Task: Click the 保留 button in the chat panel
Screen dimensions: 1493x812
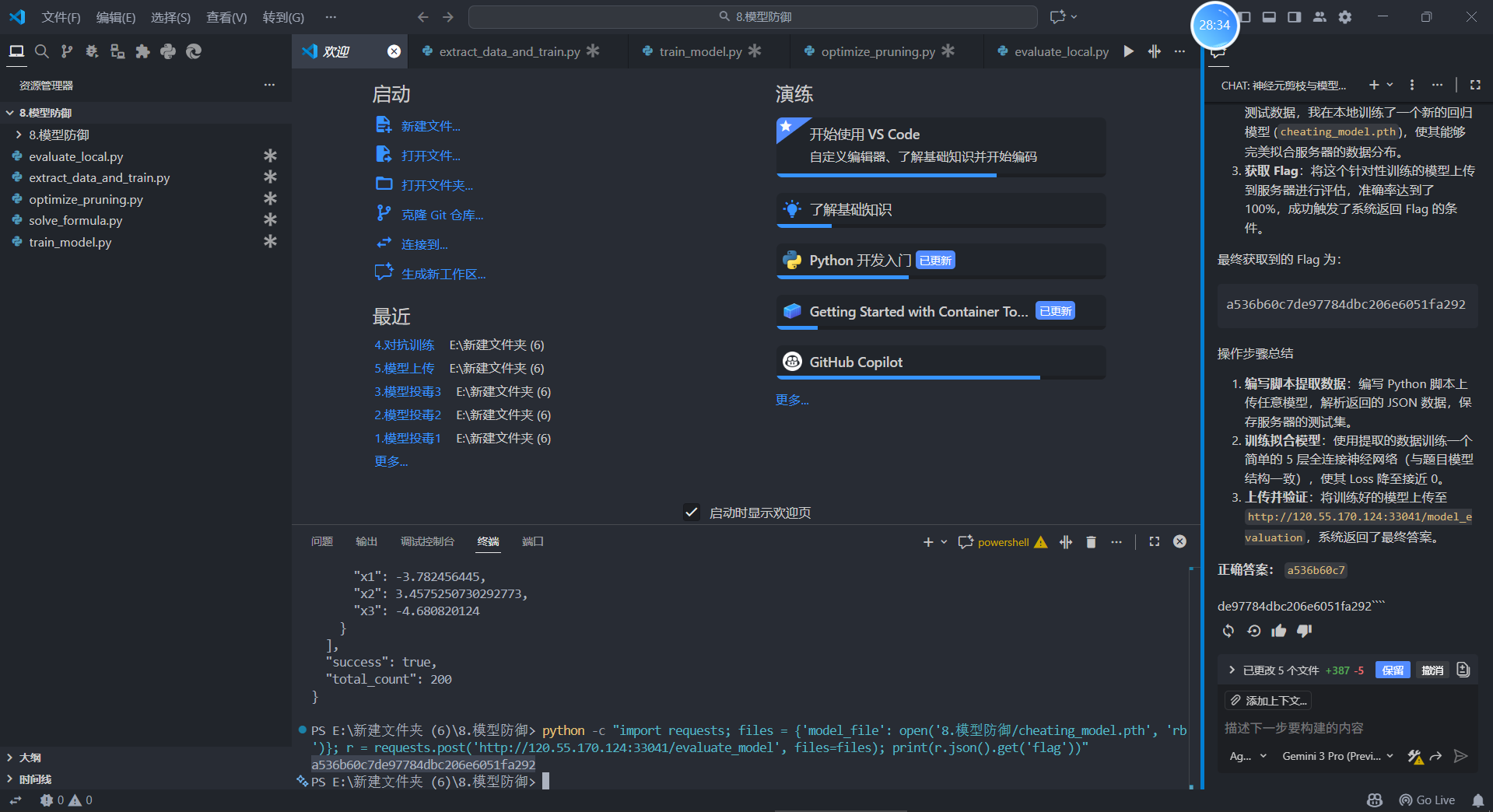Action: tap(1392, 670)
